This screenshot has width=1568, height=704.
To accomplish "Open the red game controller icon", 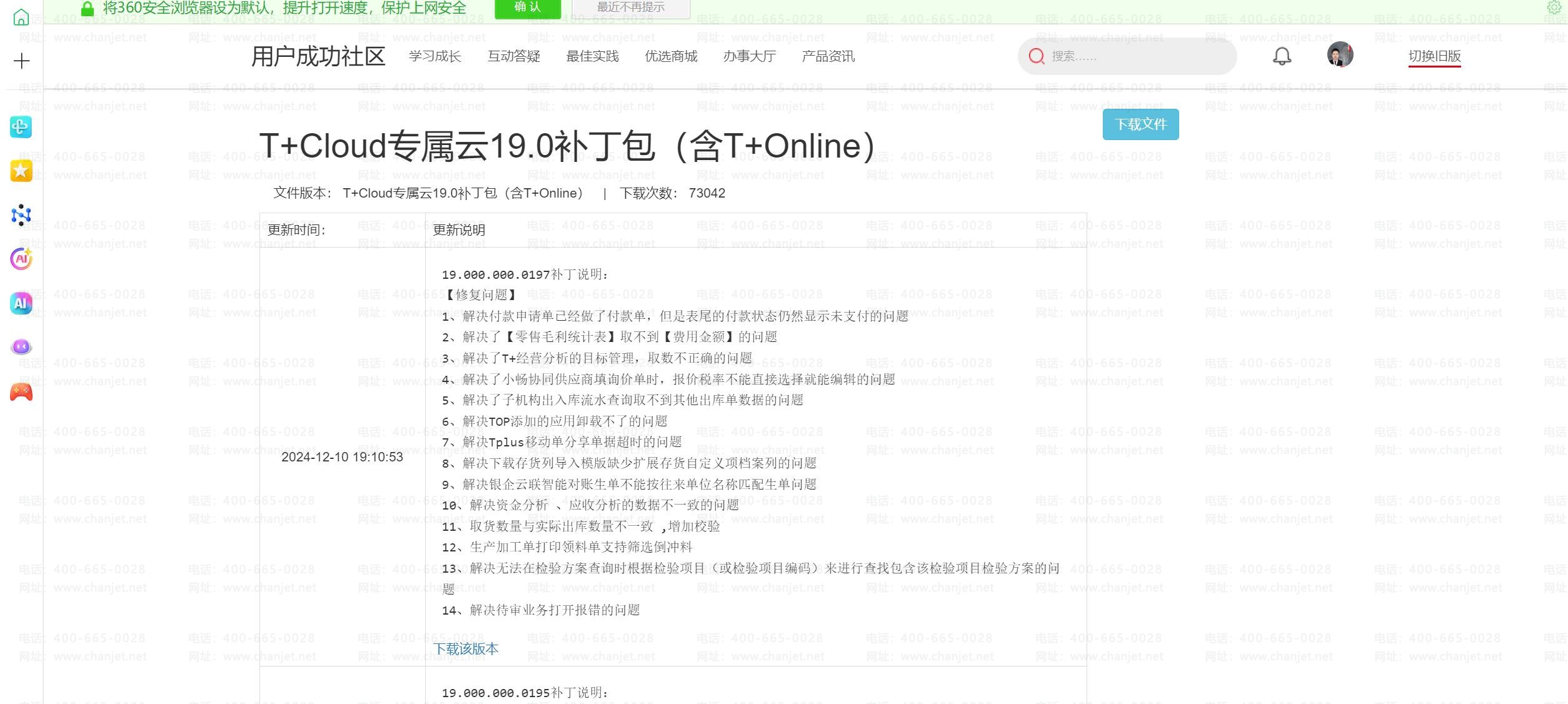I will pos(21,392).
